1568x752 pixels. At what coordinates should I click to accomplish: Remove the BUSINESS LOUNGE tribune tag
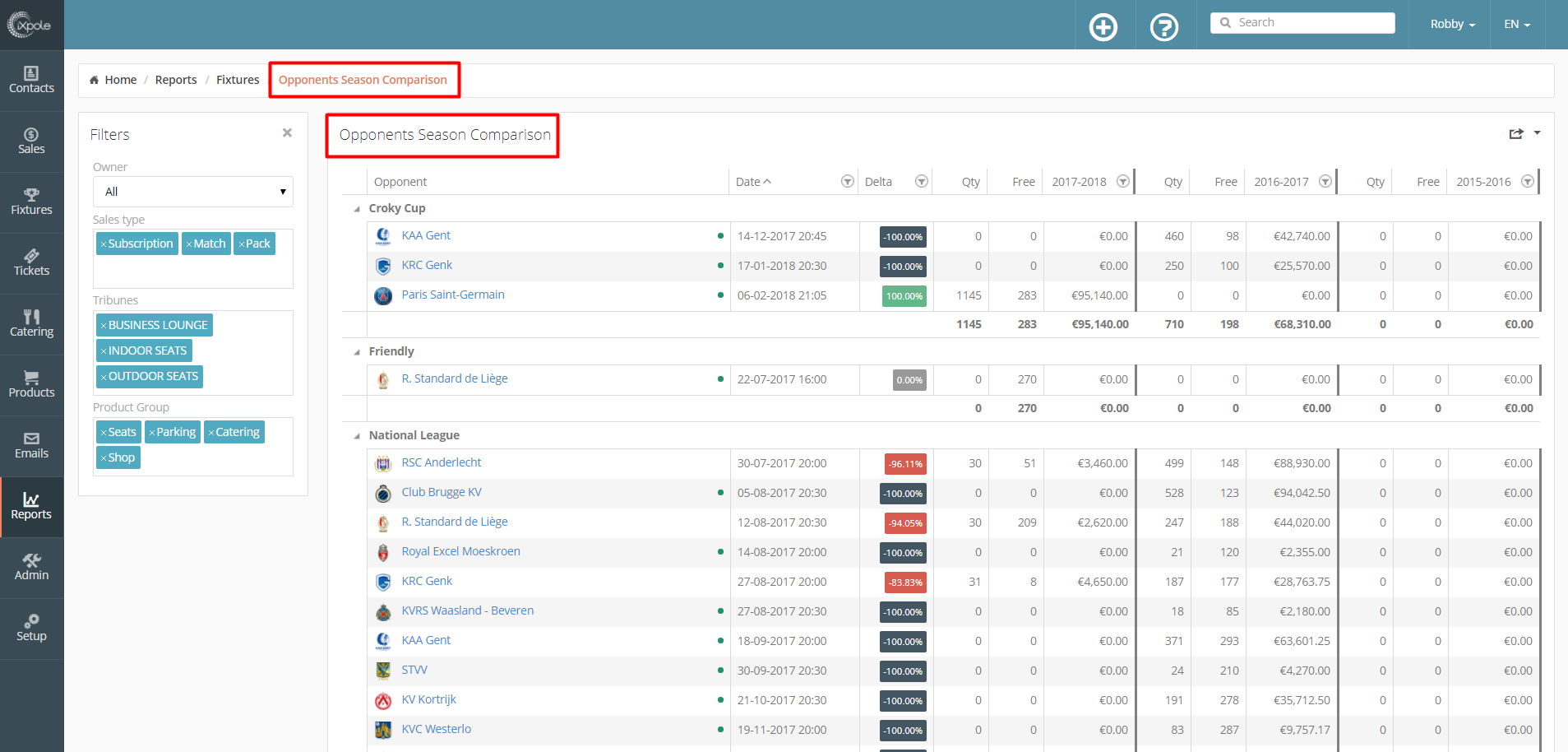click(x=104, y=326)
